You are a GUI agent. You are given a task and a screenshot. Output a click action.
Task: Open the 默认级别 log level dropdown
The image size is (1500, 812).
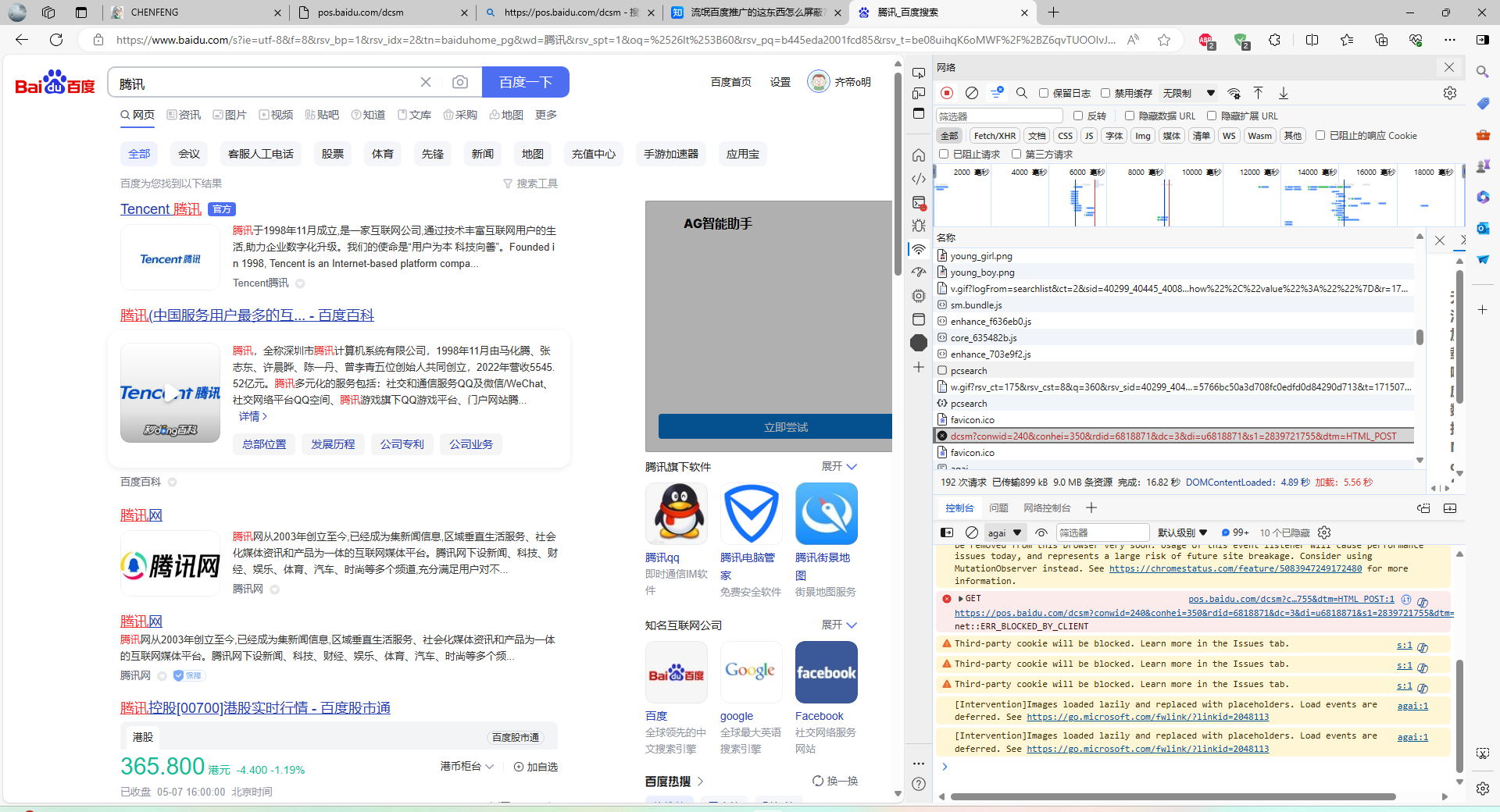pyautogui.click(x=1183, y=532)
